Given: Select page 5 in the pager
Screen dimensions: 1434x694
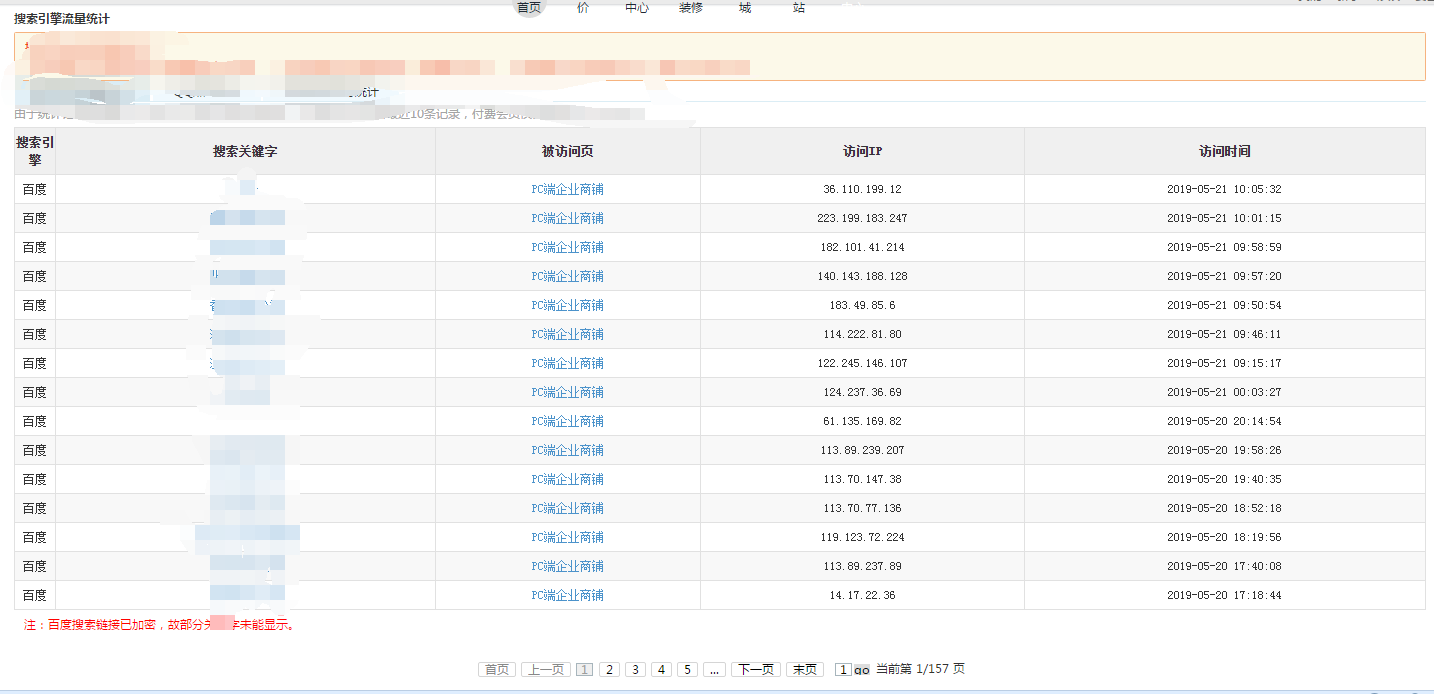Looking at the screenshot, I should click(687, 670).
